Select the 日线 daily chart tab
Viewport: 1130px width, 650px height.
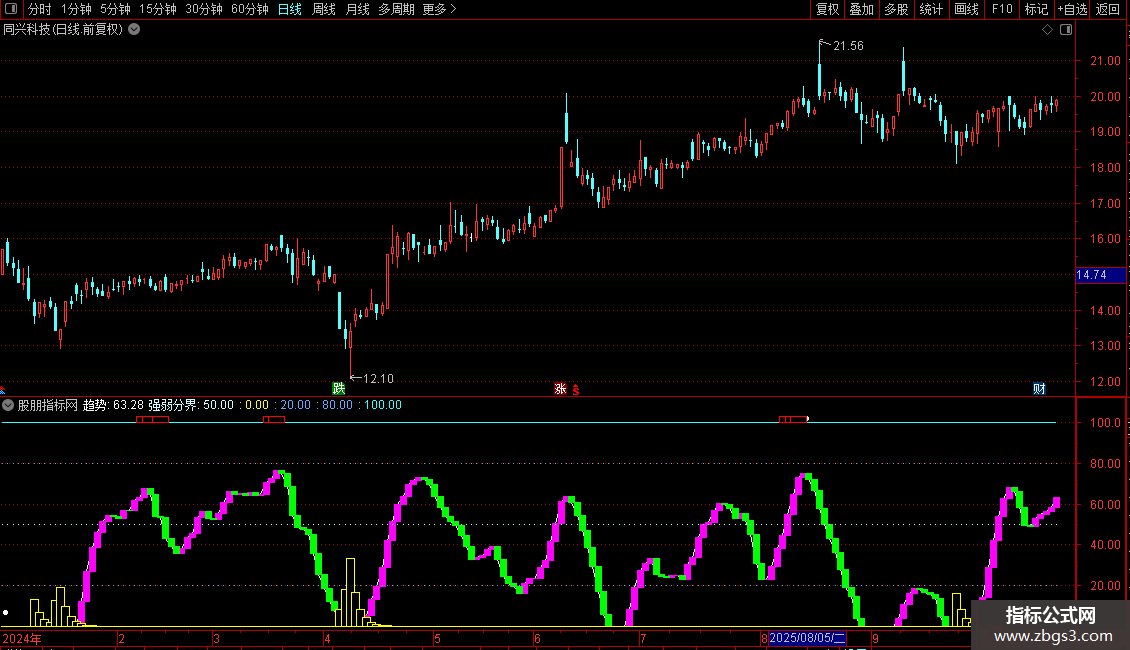290,9
